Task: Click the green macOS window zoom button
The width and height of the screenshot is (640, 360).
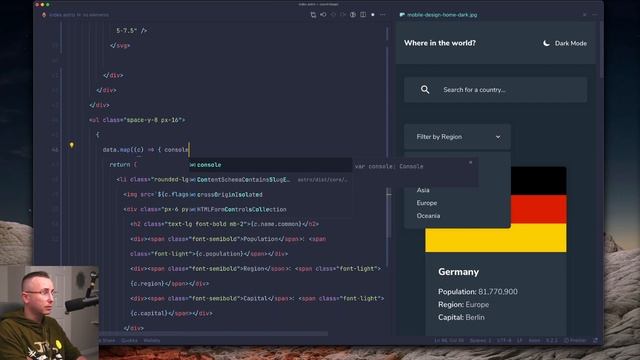Action: pyautogui.click(x=48, y=4)
